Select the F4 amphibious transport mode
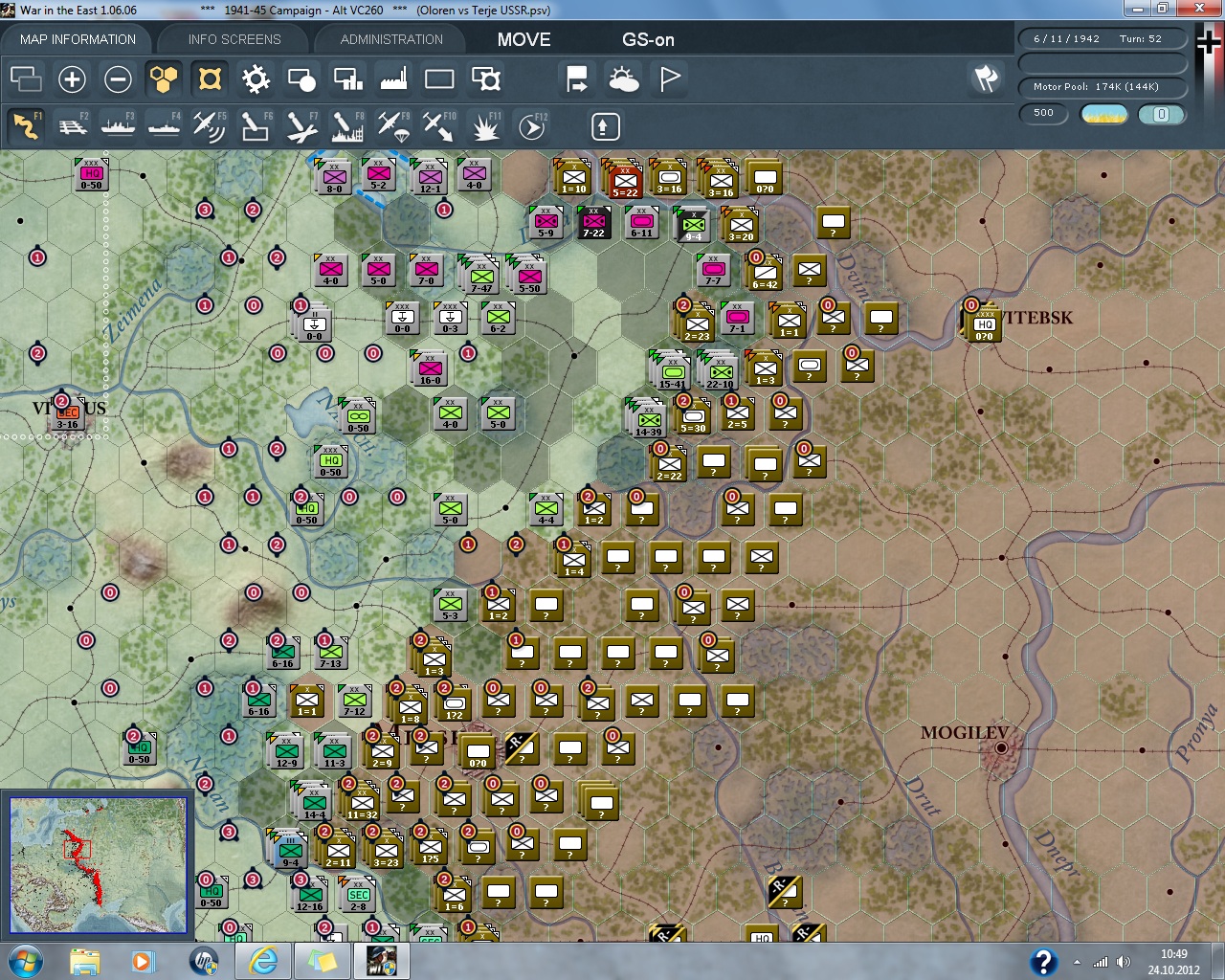The width and height of the screenshot is (1225, 980). coord(164,126)
